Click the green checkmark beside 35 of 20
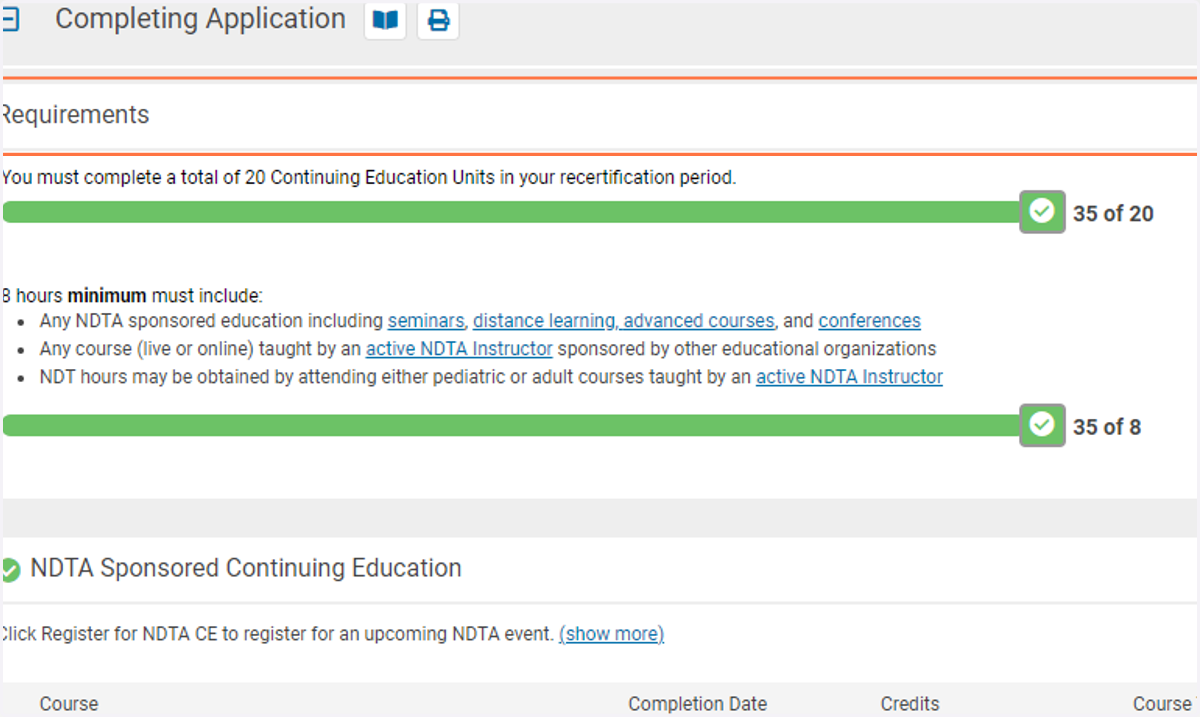1200x717 pixels. click(1042, 212)
